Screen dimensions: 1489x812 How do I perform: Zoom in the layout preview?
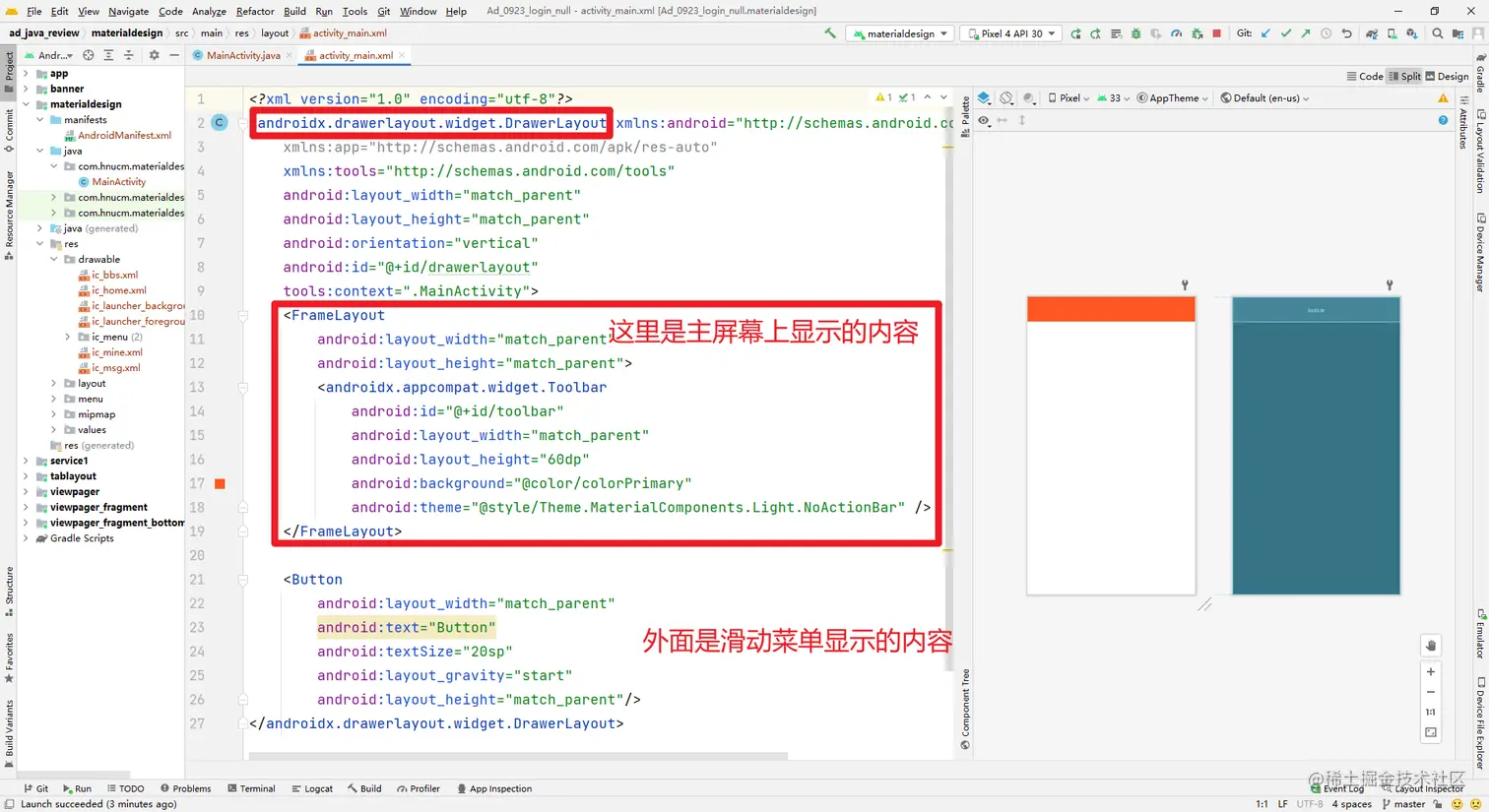click(1431, 671)
